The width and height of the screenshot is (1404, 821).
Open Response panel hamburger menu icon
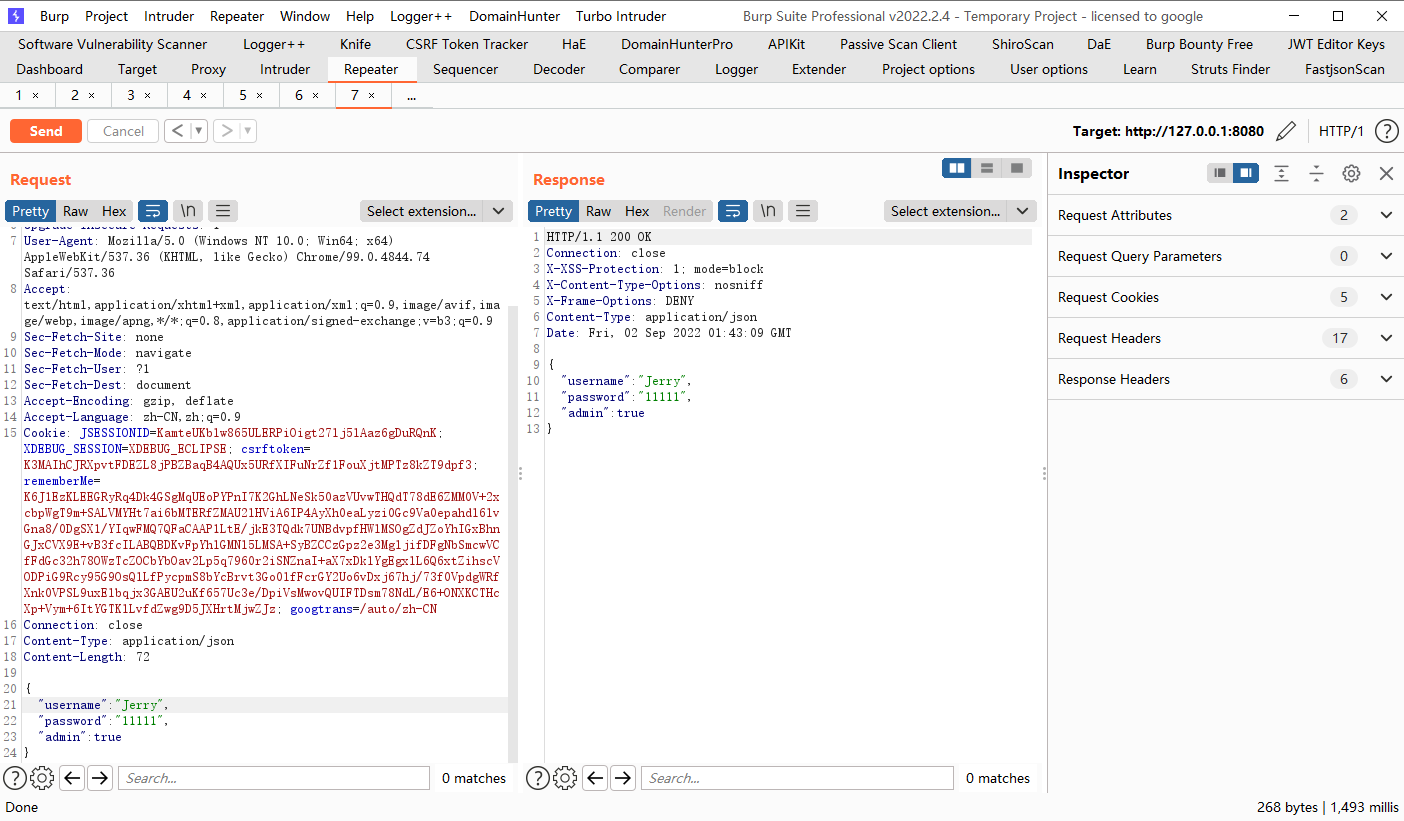tap(803, 211)
